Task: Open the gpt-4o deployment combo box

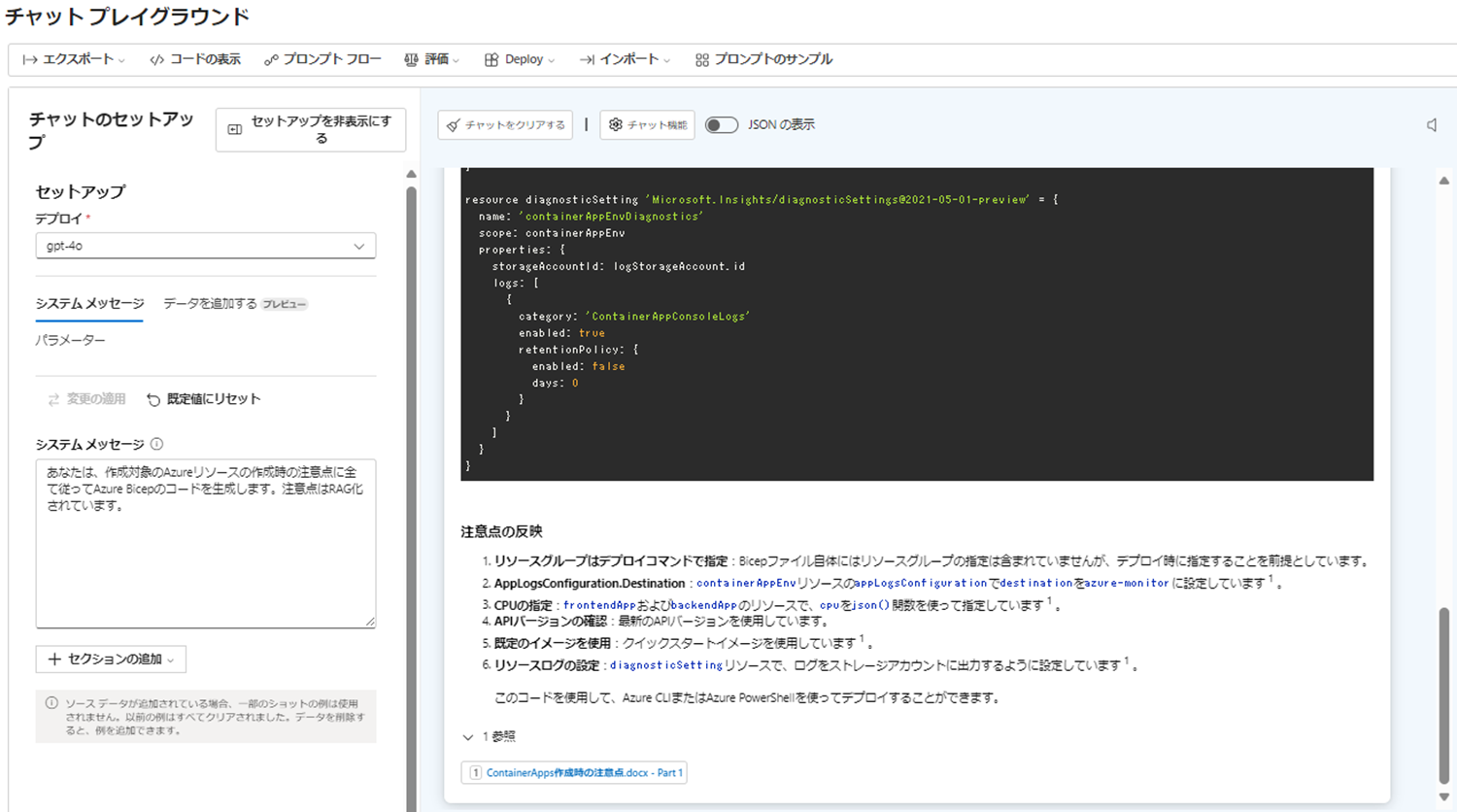Action: pyautogui.click(x=205, y=246)
